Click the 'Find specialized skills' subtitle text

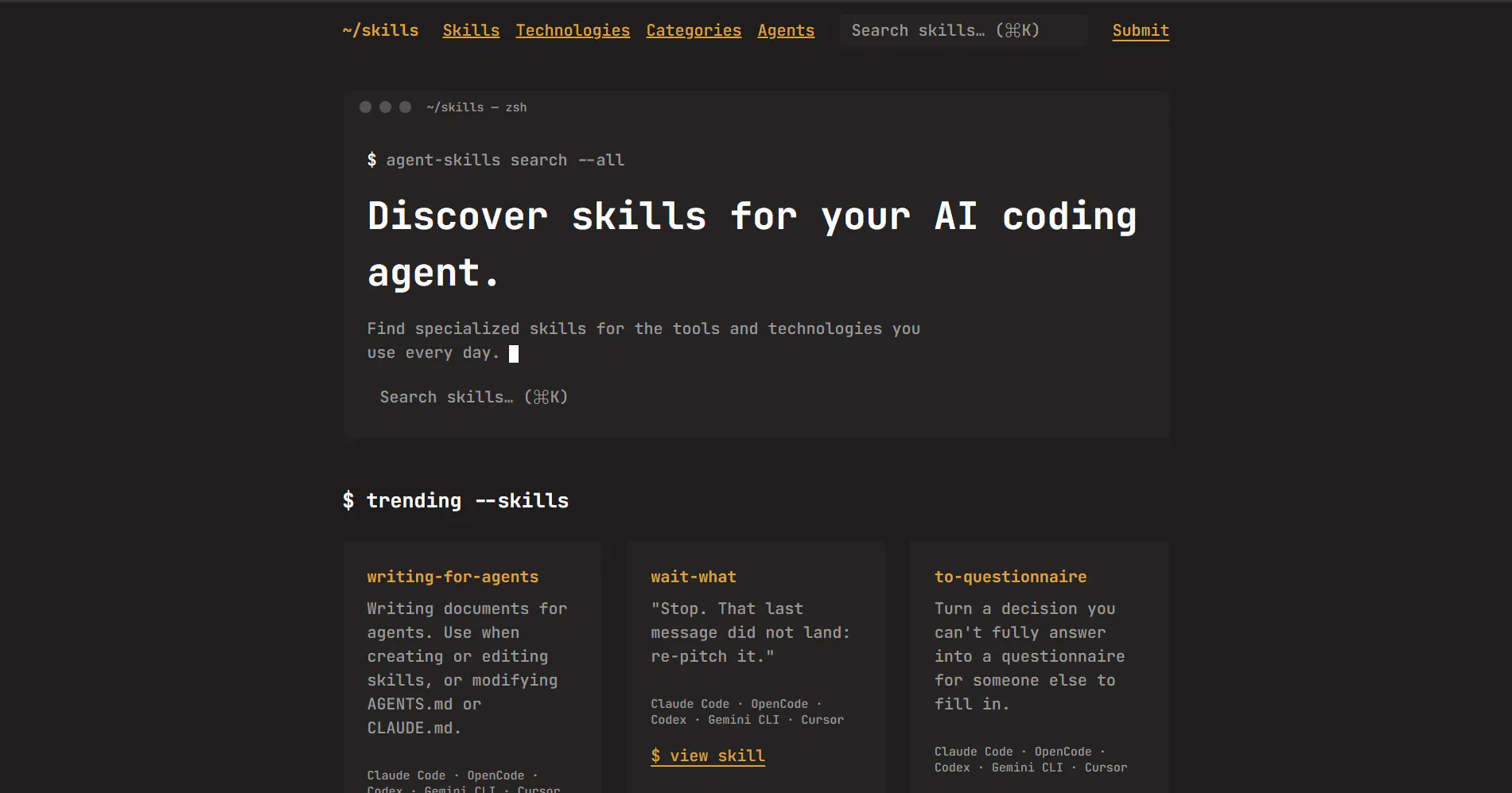pyautogui.click(x=643, y=340)
